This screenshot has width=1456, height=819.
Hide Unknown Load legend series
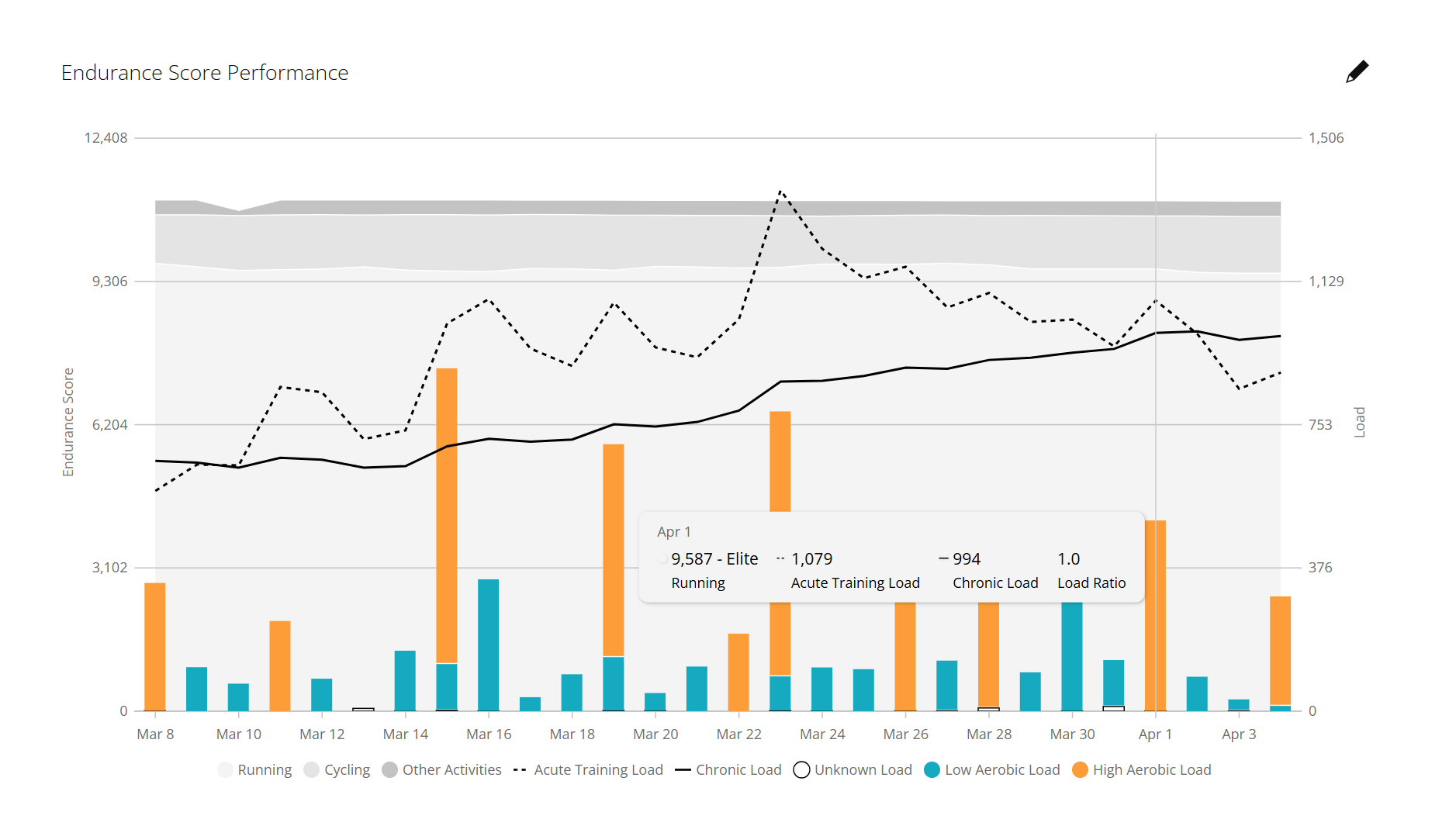pos(853,769)
